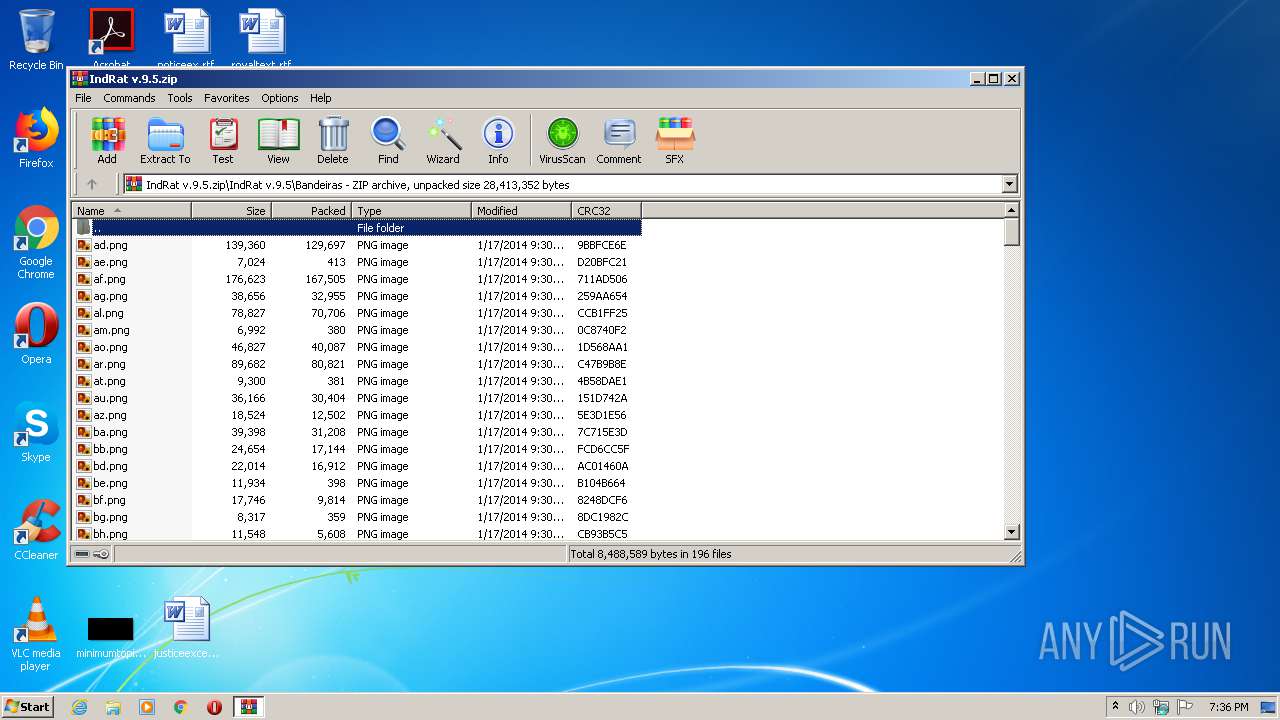The image size is (1280, 720).
Task: Open the Commands menu
Action: pyautogui.click(x=129, y=98)
